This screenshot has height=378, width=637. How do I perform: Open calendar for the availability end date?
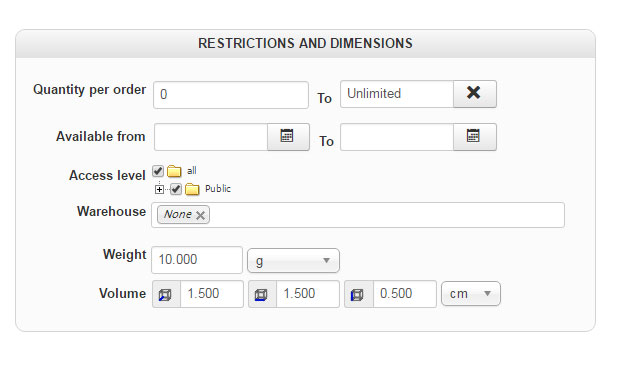pos(474,137)
